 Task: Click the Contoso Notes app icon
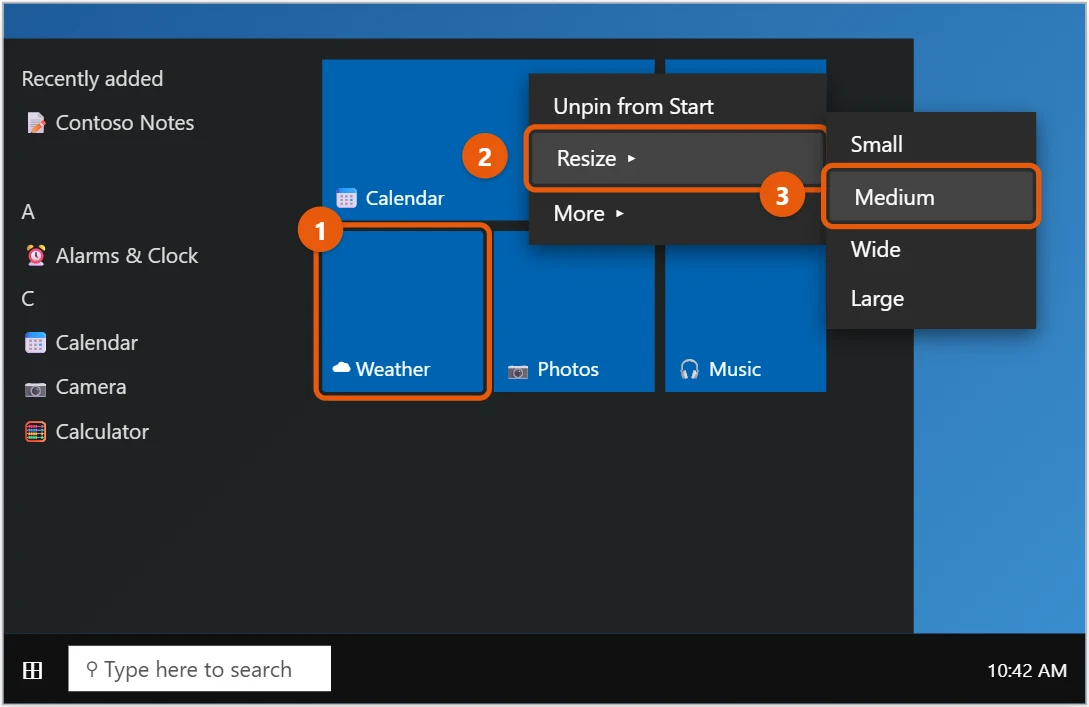[36, 123]
